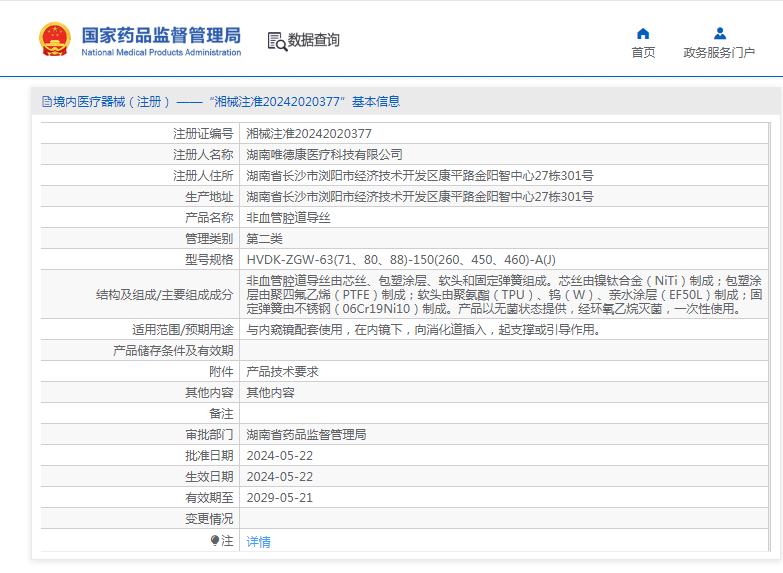
Task: Click 数据查询 heading text
Action: pyautogui.click(x=314, y=40)
